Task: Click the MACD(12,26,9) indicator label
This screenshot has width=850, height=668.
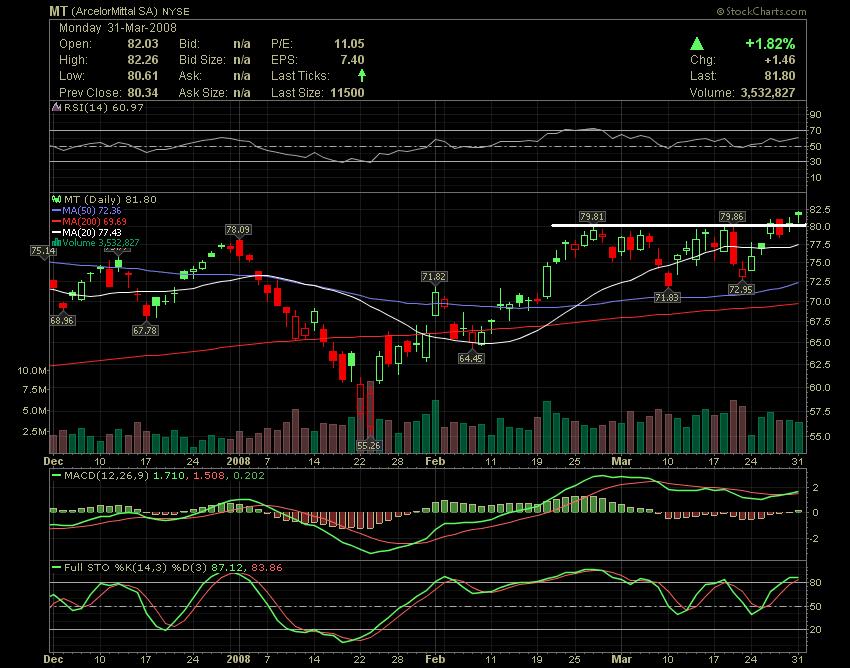Action: (x=107, y=476)
